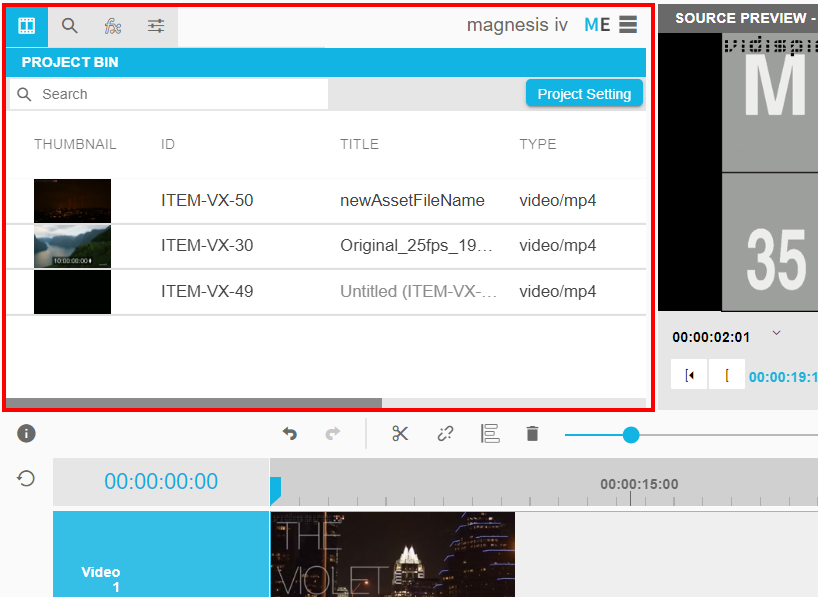Undo the last edit
This screenshot has width=818, height=597.
(x=290, y=433)
